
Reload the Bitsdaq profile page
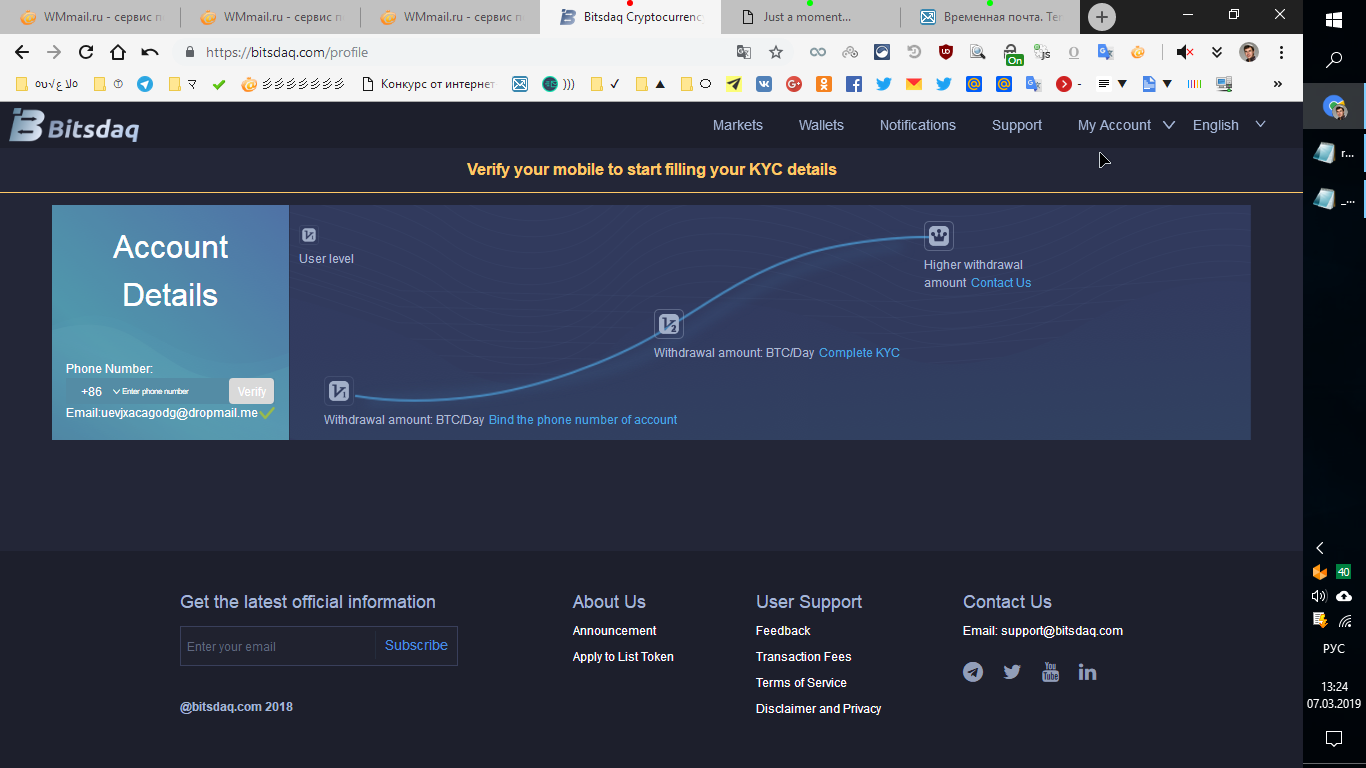pyautogui.click(x=86, y=52)
